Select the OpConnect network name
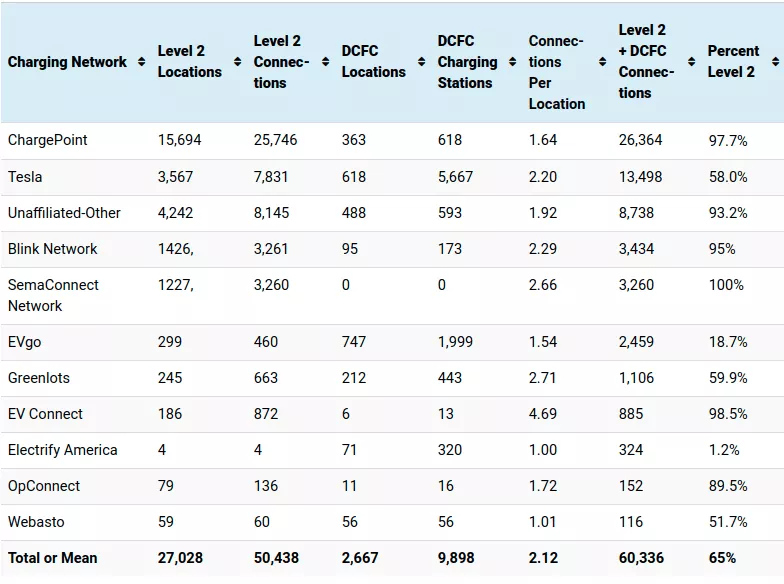The width and height of the screenshot is (784, 584). tap(44, 486)
